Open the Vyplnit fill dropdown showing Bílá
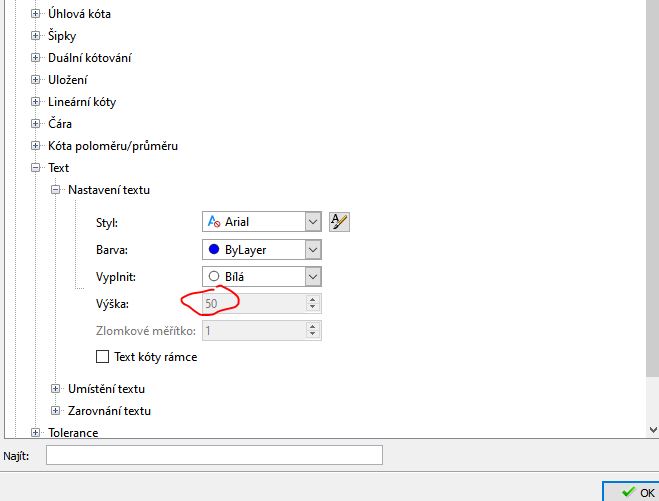659x501 pixels. click(x=313, y=277)
